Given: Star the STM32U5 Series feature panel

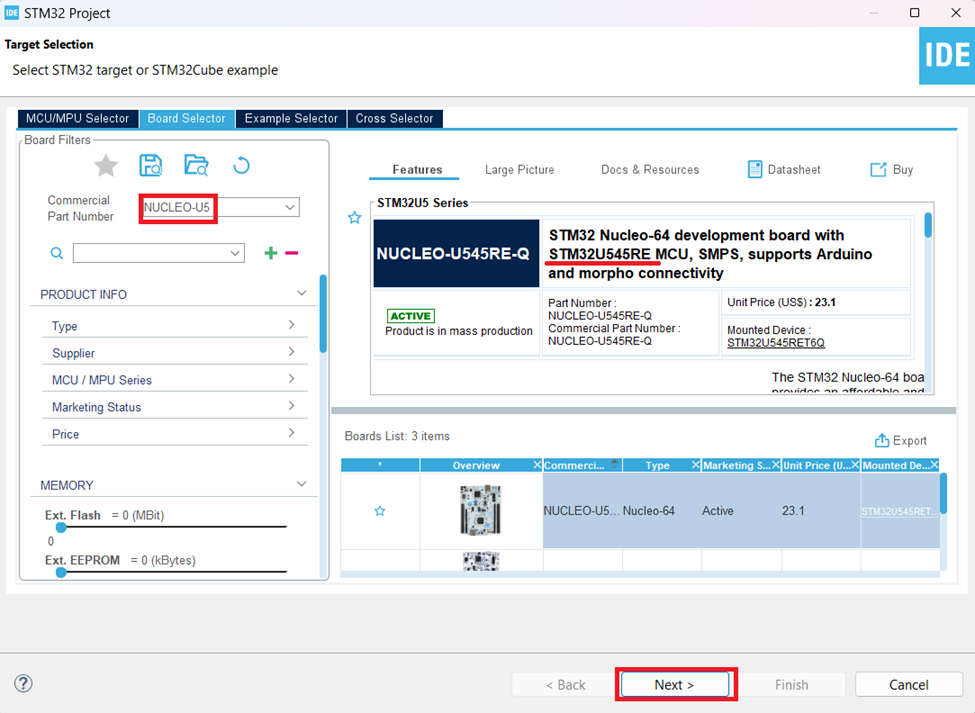Looking at the screenshot, I should coord(354,218).
